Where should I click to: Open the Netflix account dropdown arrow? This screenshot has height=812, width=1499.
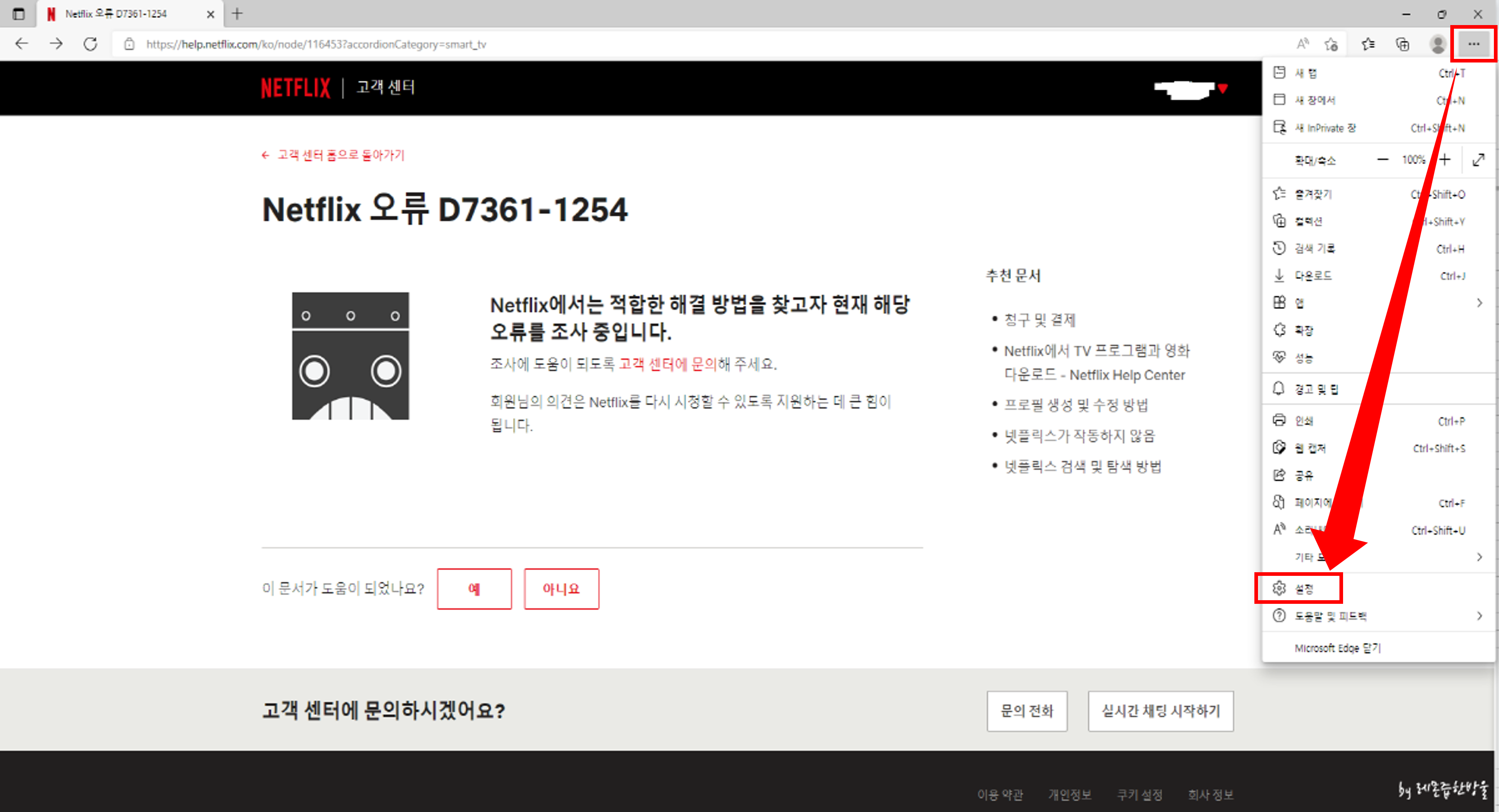tap(1223, 88)
